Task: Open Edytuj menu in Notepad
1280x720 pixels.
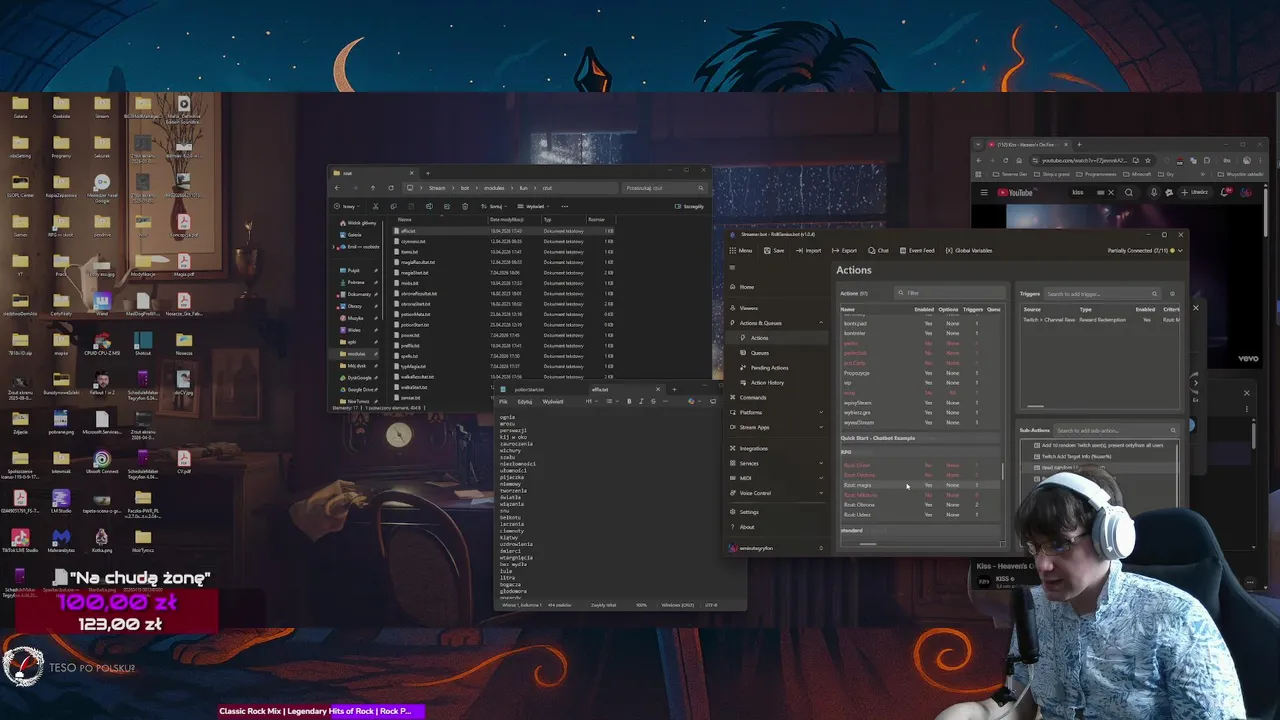Action: point(525,402)
